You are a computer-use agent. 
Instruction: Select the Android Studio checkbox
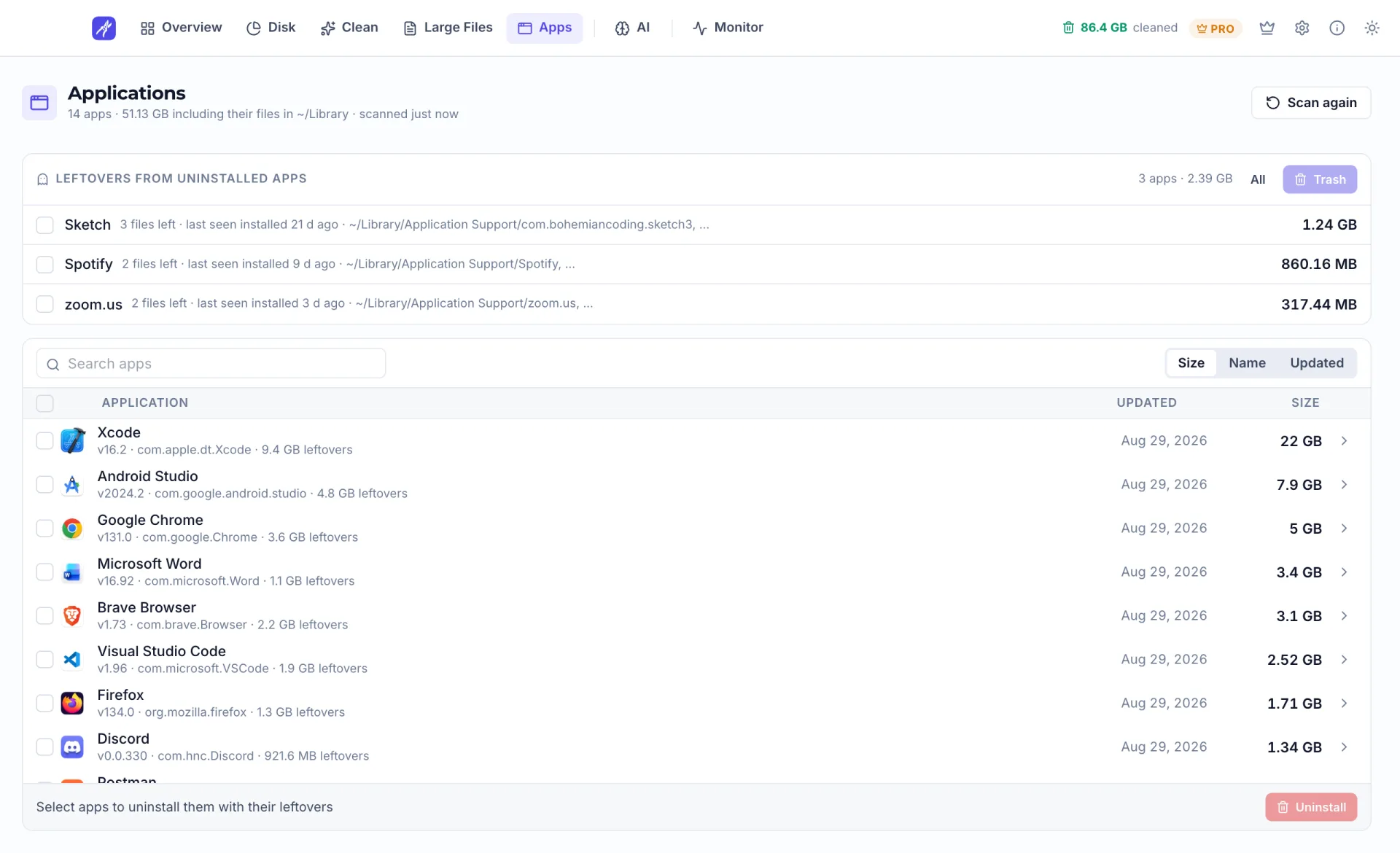(x=45, y=485)
